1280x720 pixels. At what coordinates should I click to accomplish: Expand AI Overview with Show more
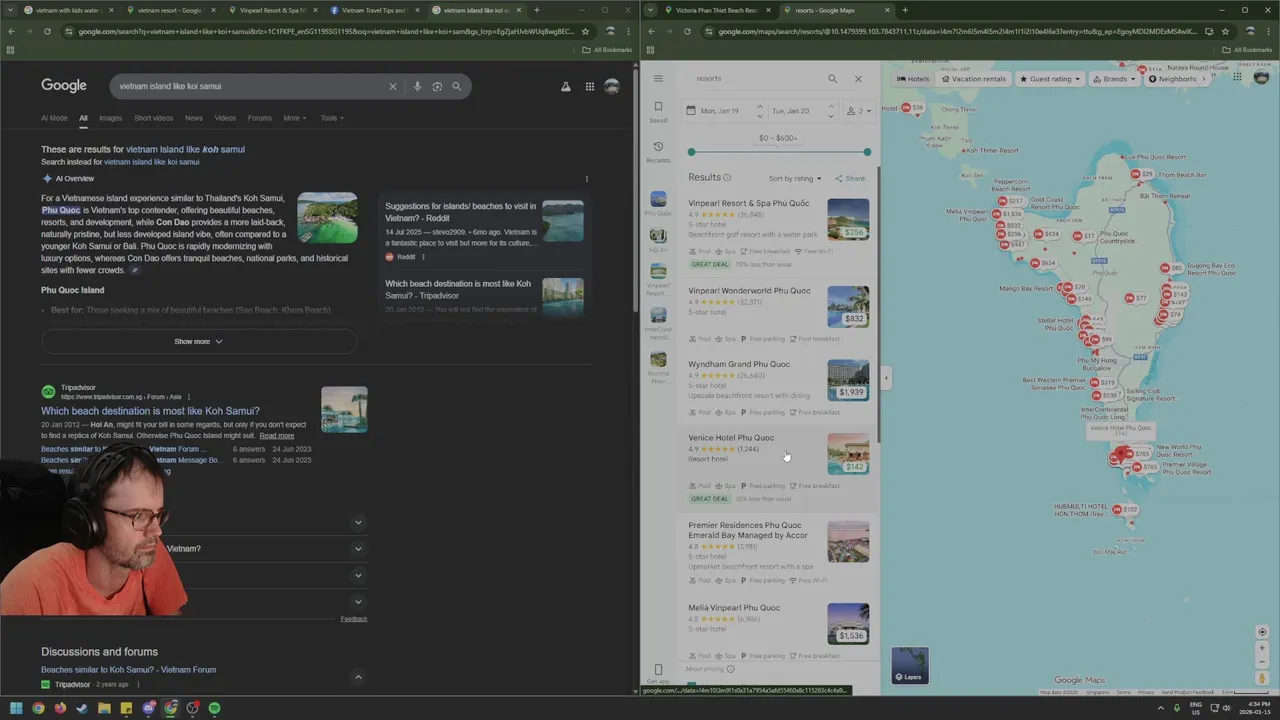(x=199, y=342)
